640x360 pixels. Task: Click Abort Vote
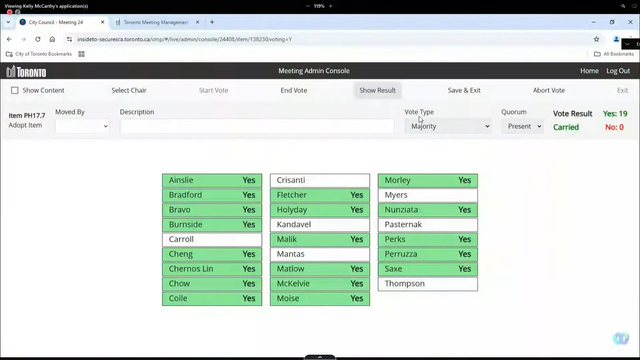pos(549,90)
